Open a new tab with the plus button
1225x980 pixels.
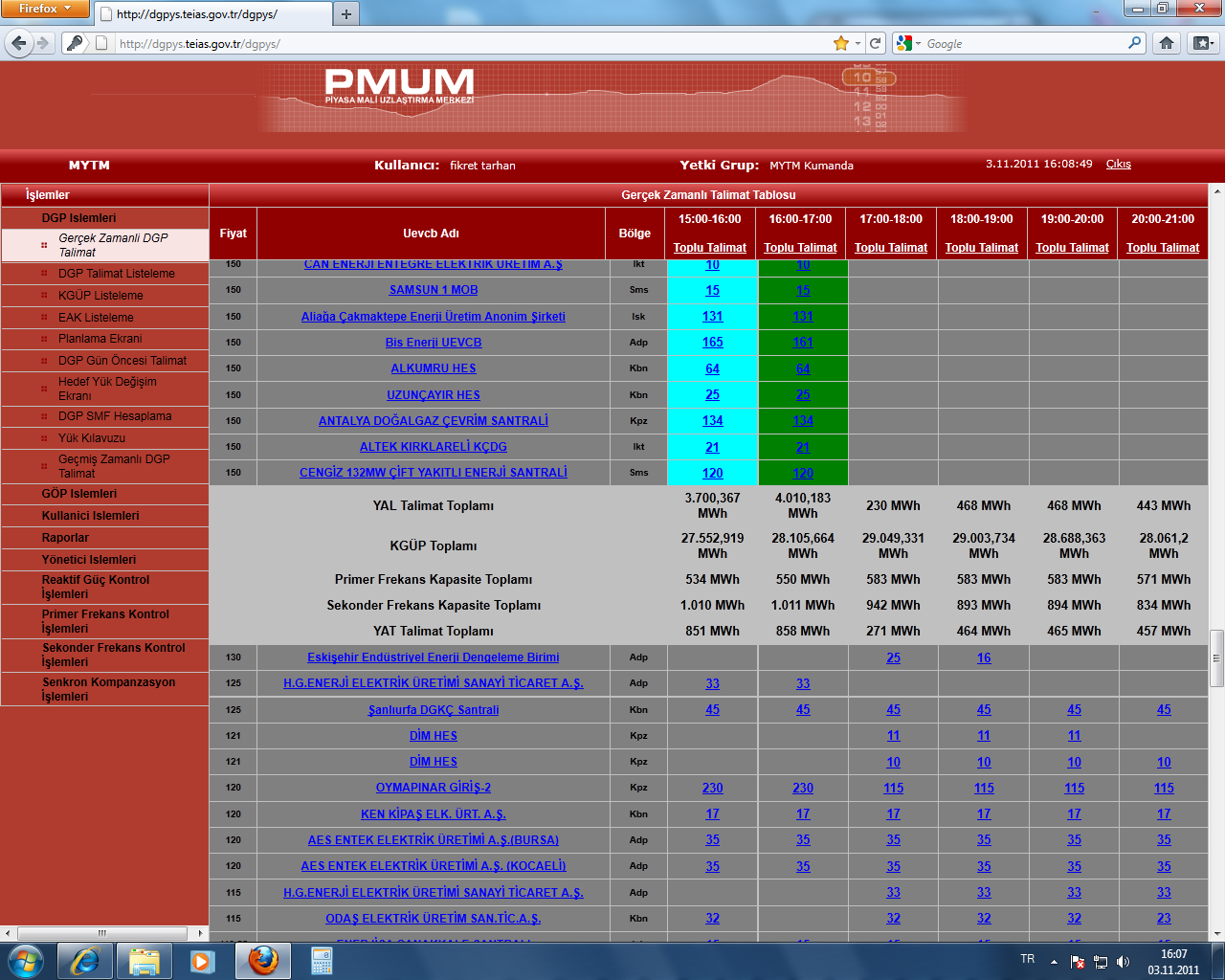[x=346, y=13]
